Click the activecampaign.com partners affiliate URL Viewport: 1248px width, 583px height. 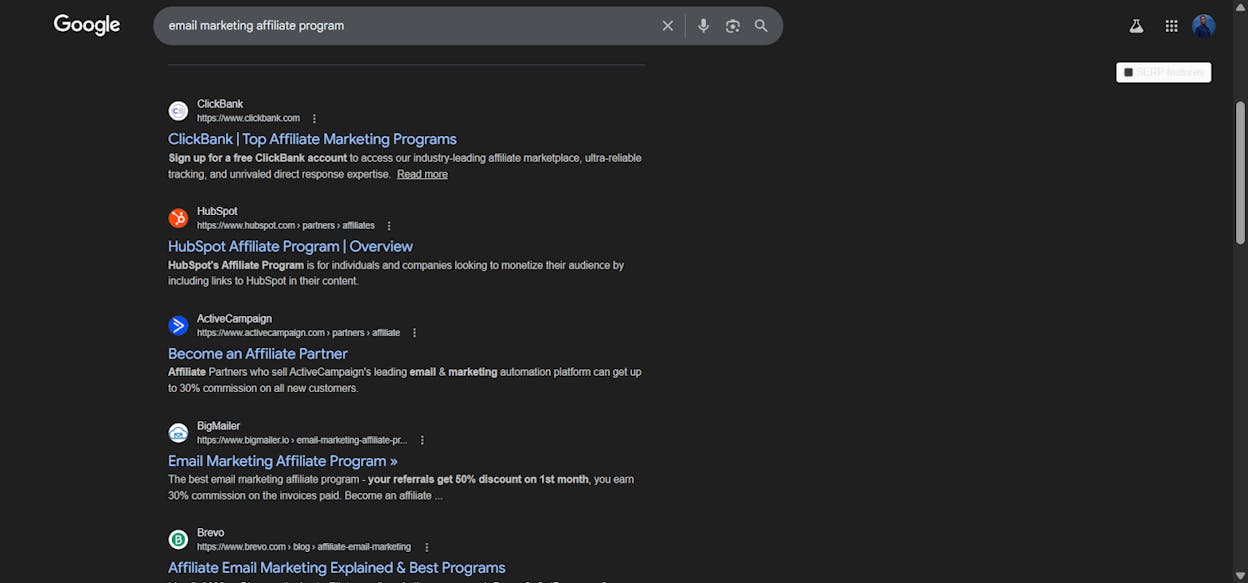[298, 333]
